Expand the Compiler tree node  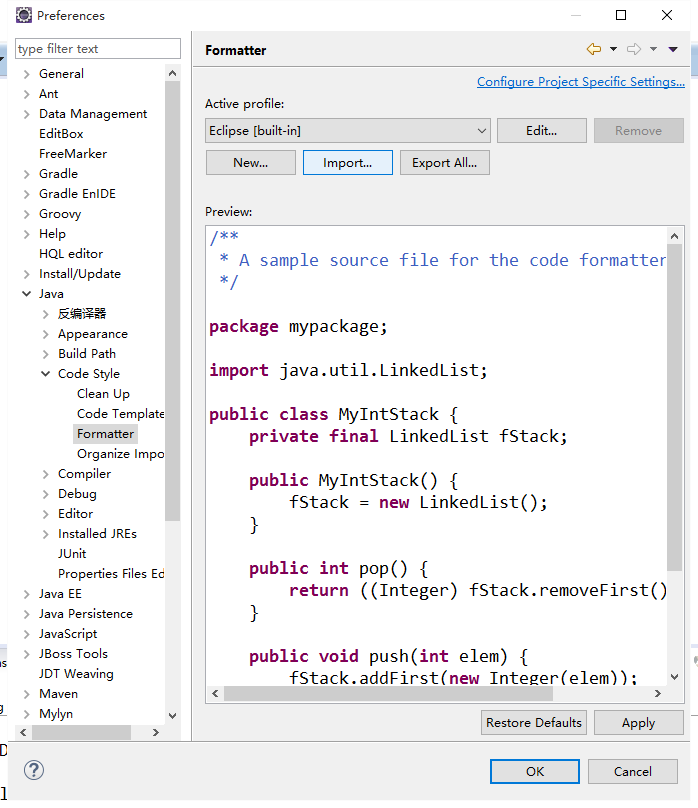[x=46, y=474]
